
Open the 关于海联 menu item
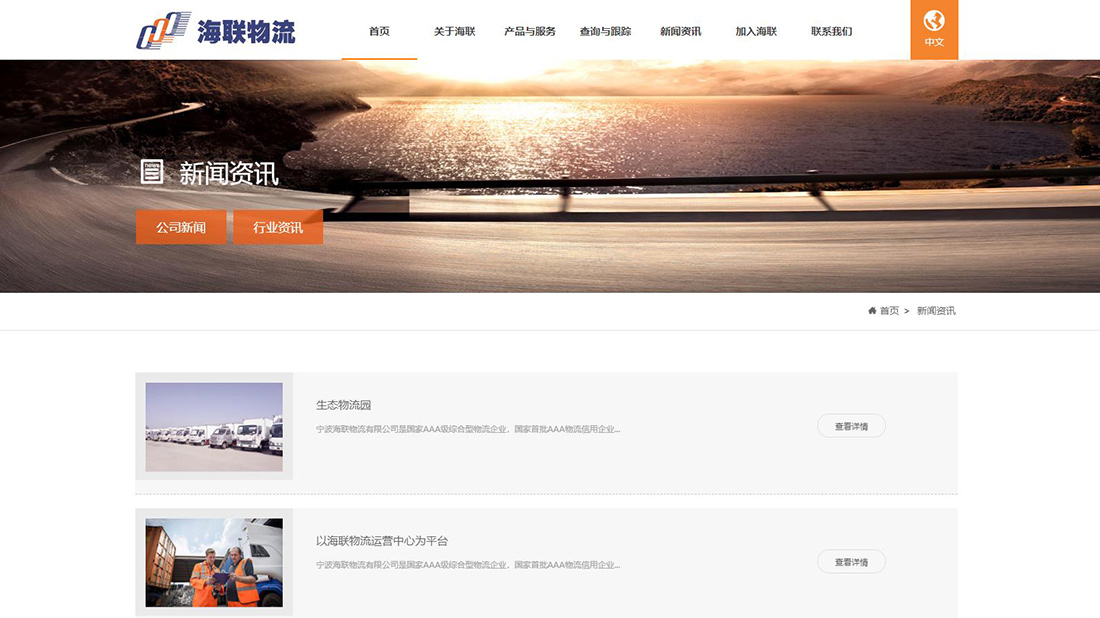pyautogui.click(x=454, y=31)
